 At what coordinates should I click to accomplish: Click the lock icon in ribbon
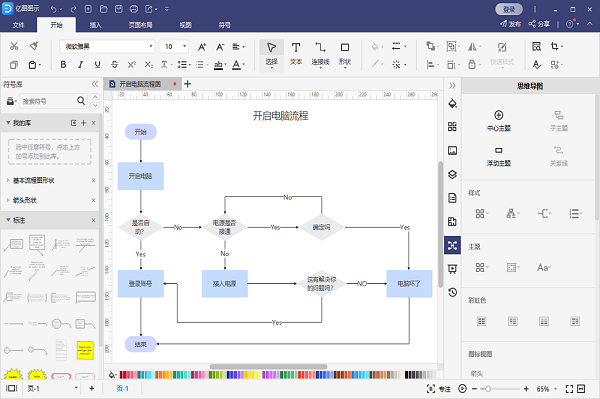(x=472, y=64)
